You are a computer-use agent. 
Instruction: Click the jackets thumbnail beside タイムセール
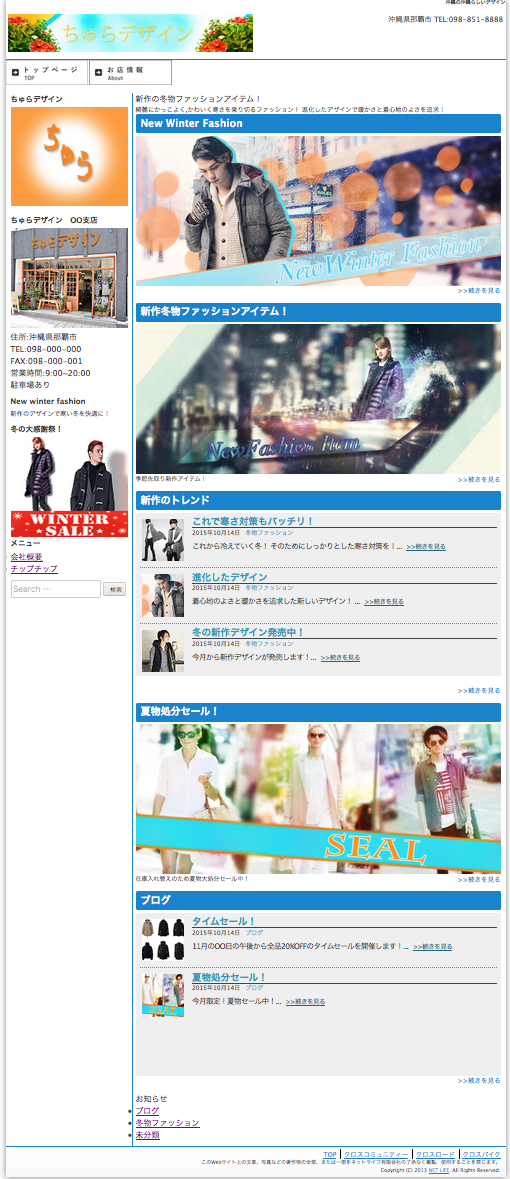point(162,938)
